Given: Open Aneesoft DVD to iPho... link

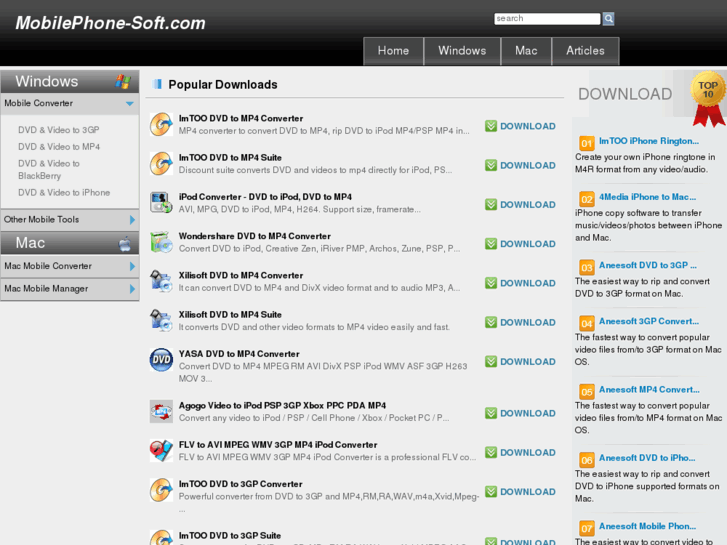Looking at the screenshot, I should tap(647, 458).
